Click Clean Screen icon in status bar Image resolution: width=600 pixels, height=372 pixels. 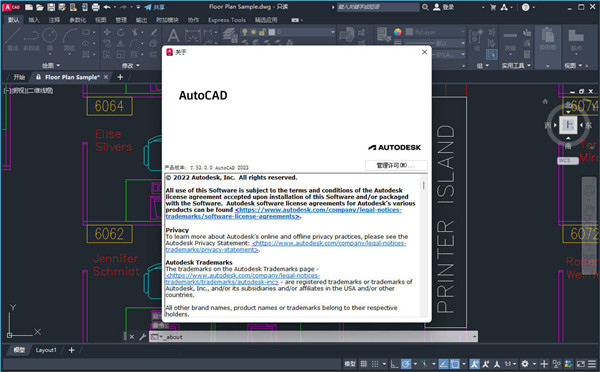pos(580,364)
